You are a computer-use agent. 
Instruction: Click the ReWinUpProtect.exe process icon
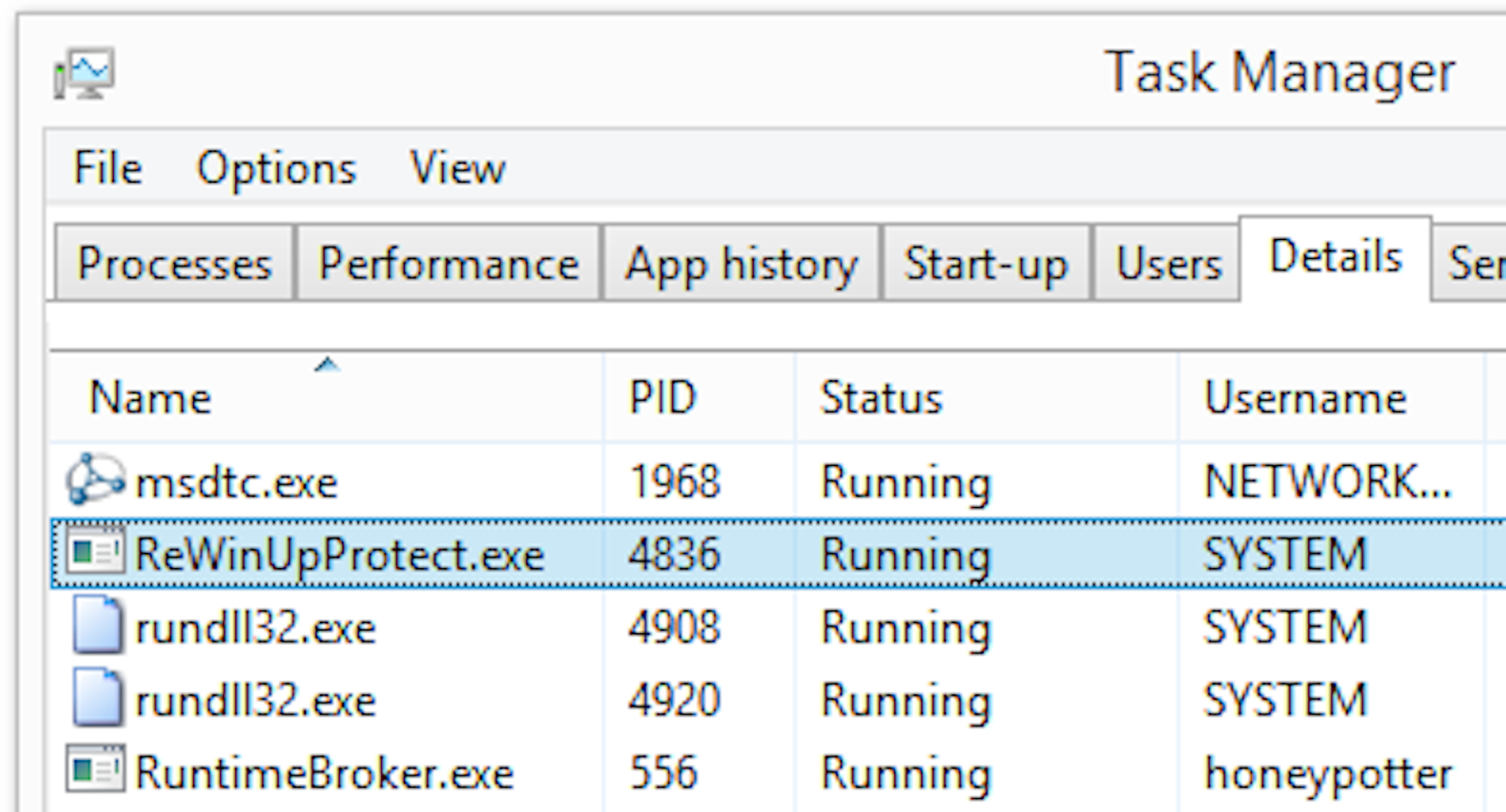95,554
